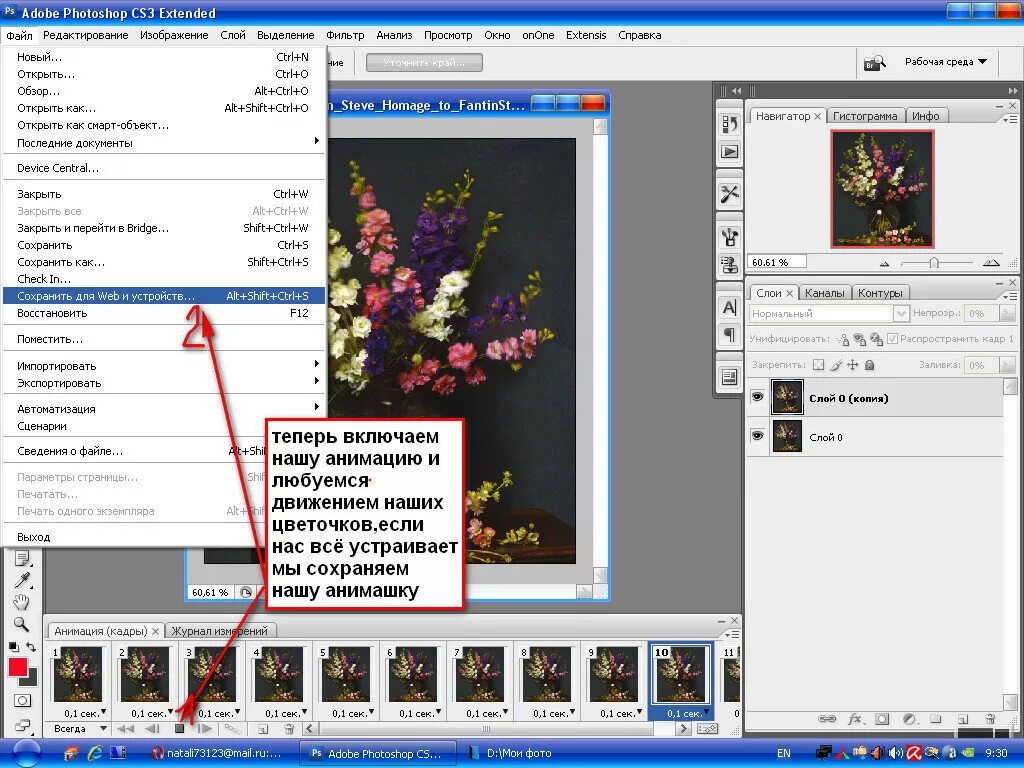Image resolution: width=1024 pixels, height=768 pixels.
Task: Open the Actions panel icon in the dock
Action: click(x=729, y=152)
